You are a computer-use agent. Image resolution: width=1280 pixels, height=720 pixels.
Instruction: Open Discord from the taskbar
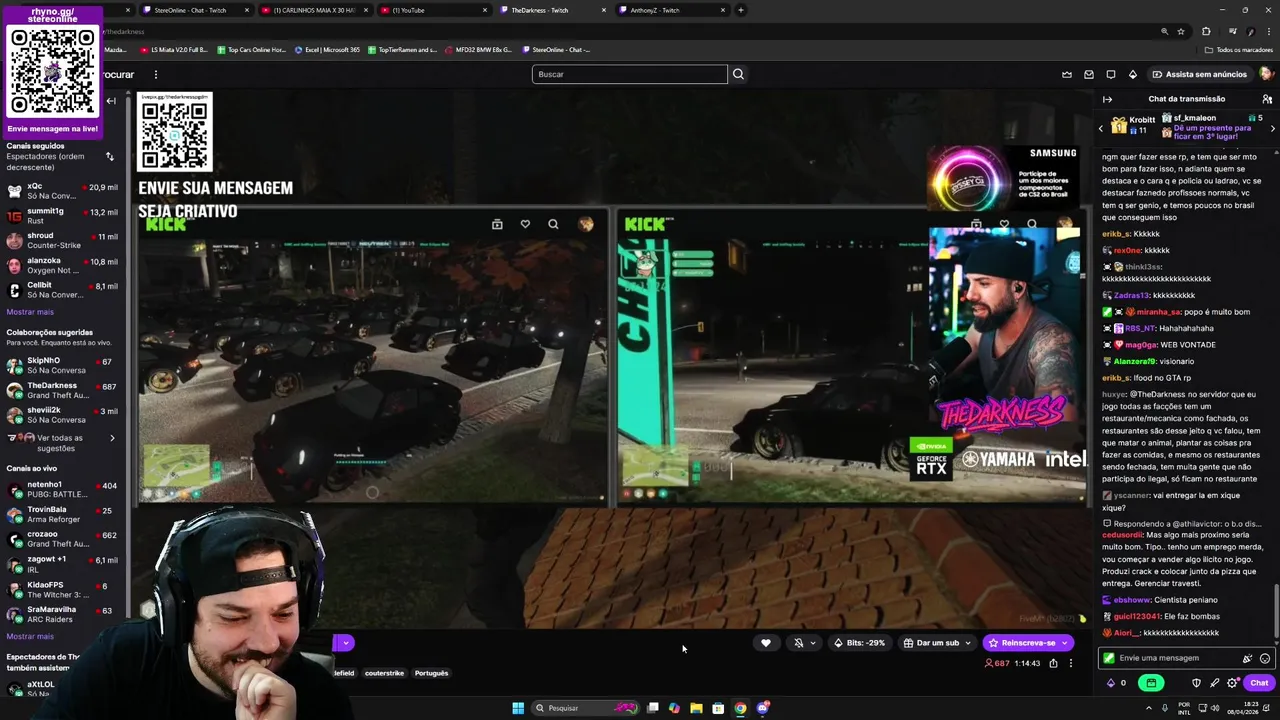pyautogui.click(x=763, y=708)
